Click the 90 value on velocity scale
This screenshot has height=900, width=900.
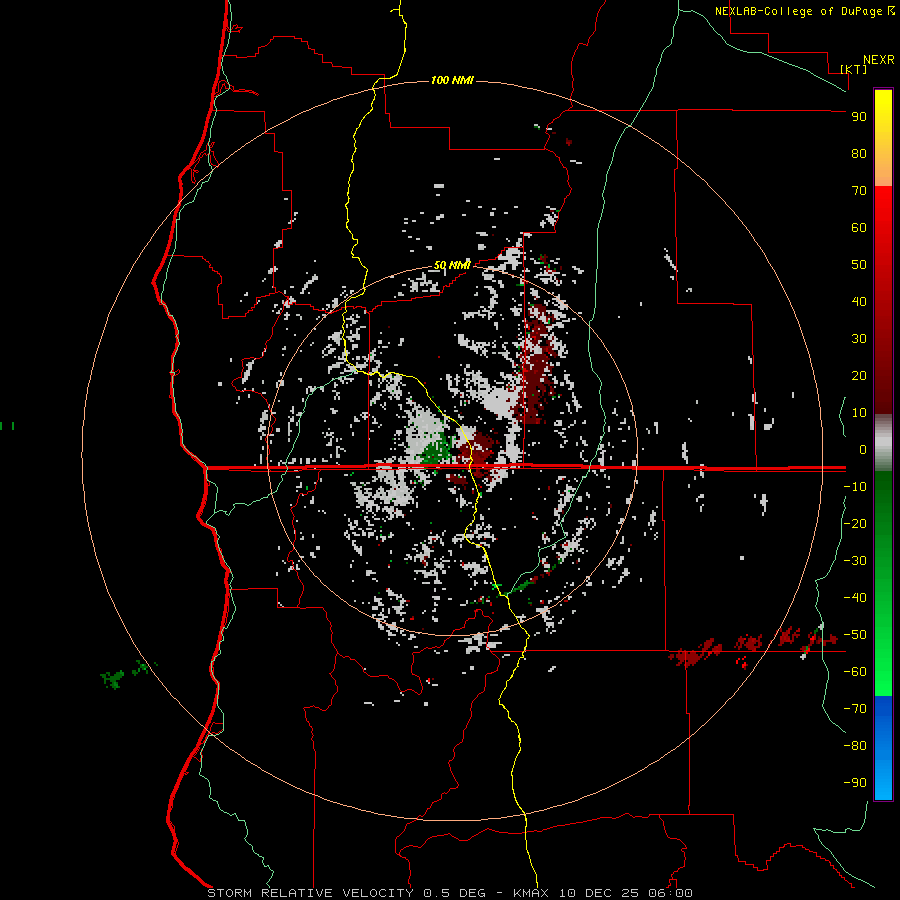(859, 117)
